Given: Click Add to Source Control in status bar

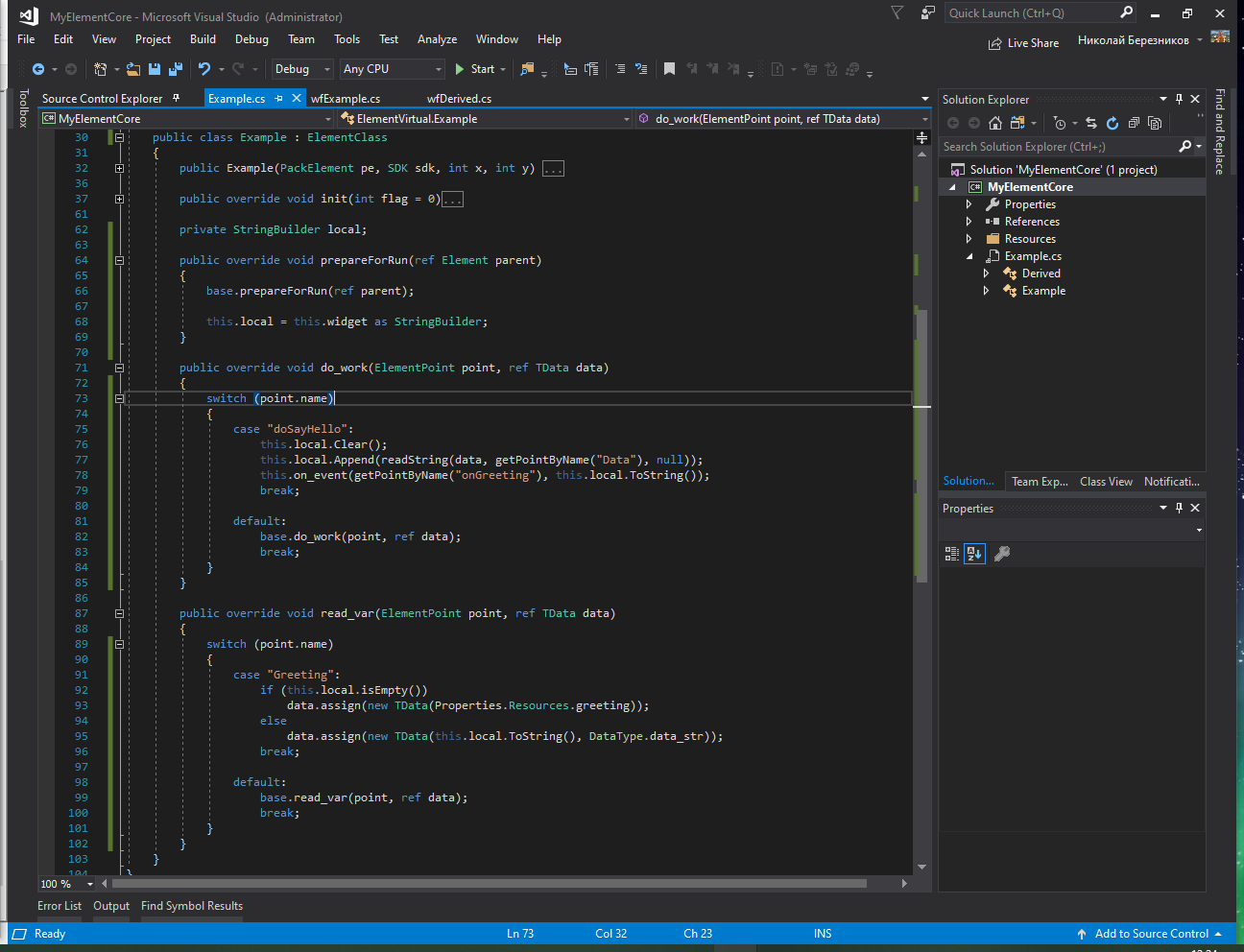Looking at the screenshot, I should (x=1150, y=934).
